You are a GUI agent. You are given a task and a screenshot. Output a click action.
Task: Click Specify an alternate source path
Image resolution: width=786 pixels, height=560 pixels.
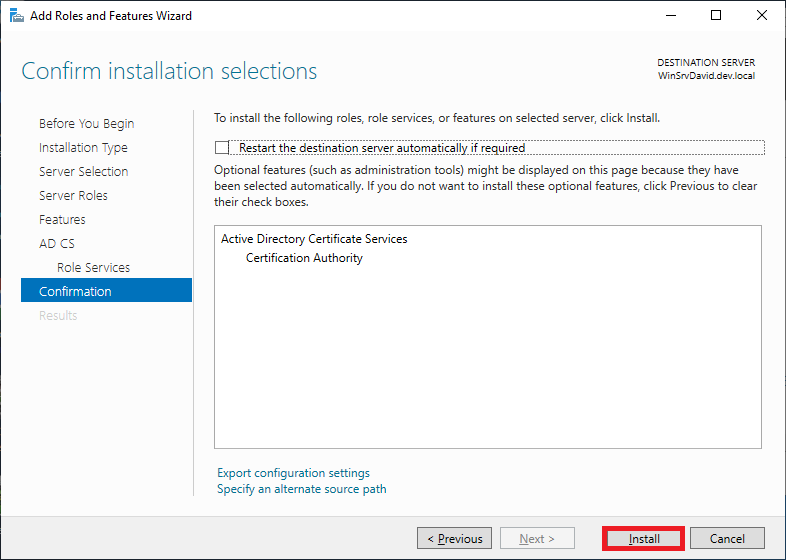[301, 489]
